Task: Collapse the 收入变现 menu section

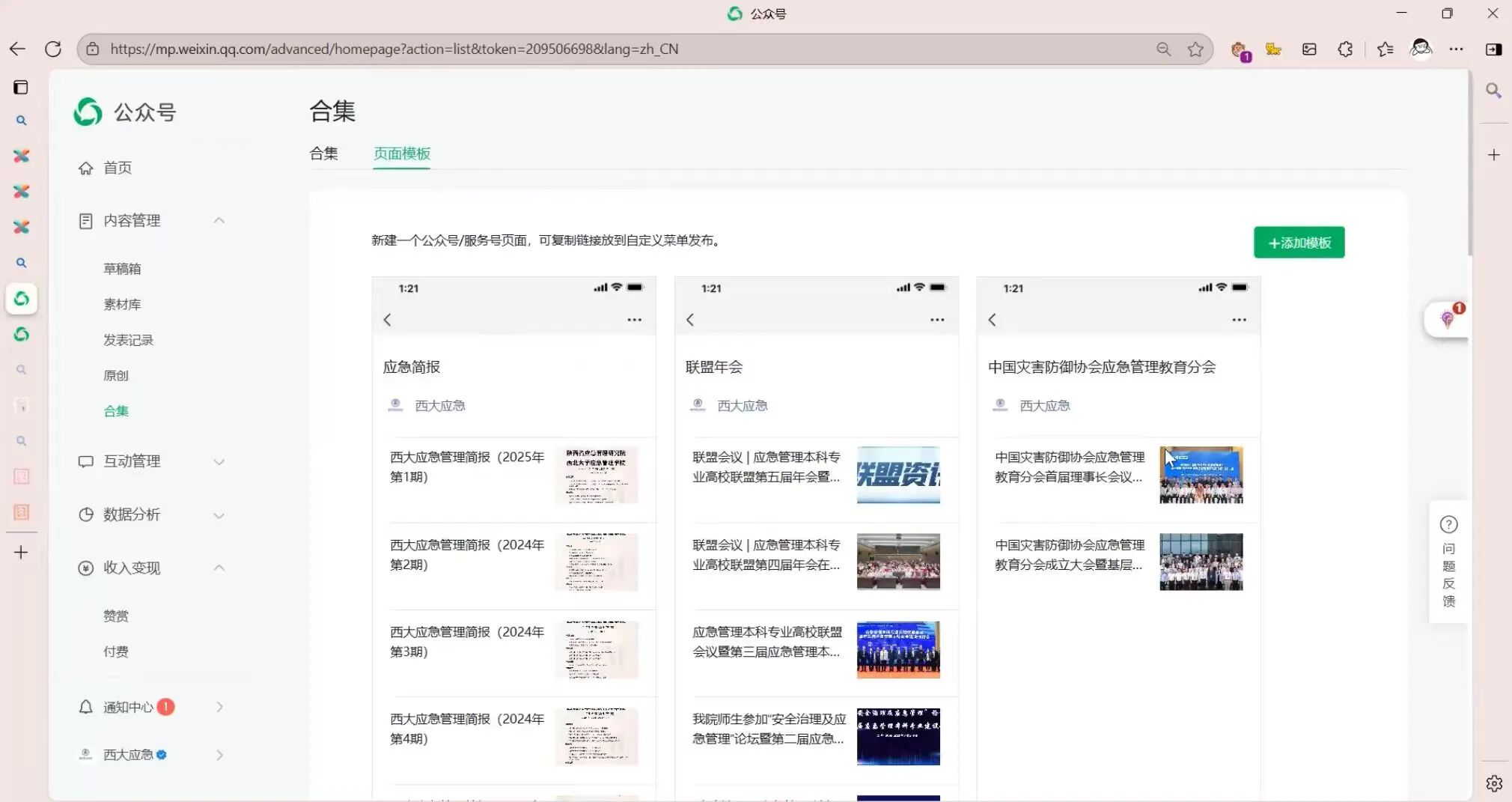Action: [219, 568]
